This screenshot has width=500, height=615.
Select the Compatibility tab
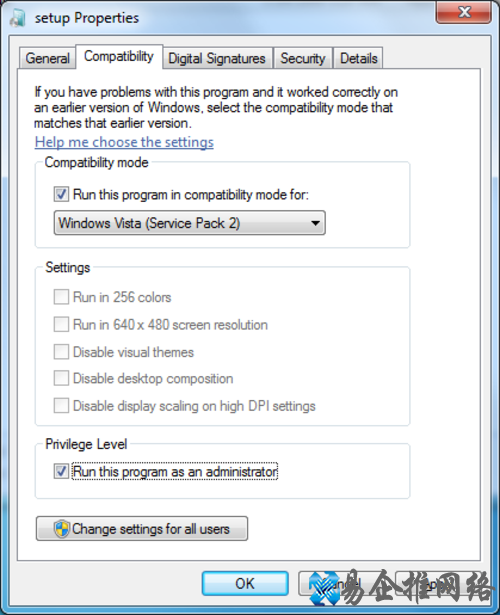click(x=119, y=56)
